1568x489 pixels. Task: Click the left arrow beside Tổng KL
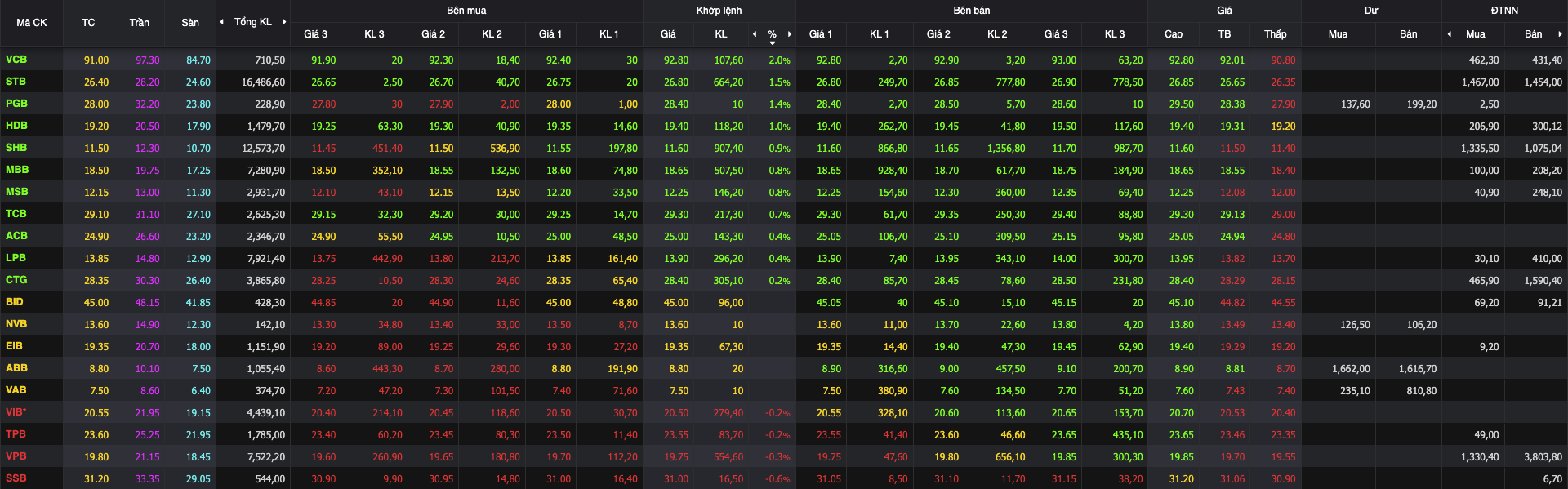click(x=222, y=22)
